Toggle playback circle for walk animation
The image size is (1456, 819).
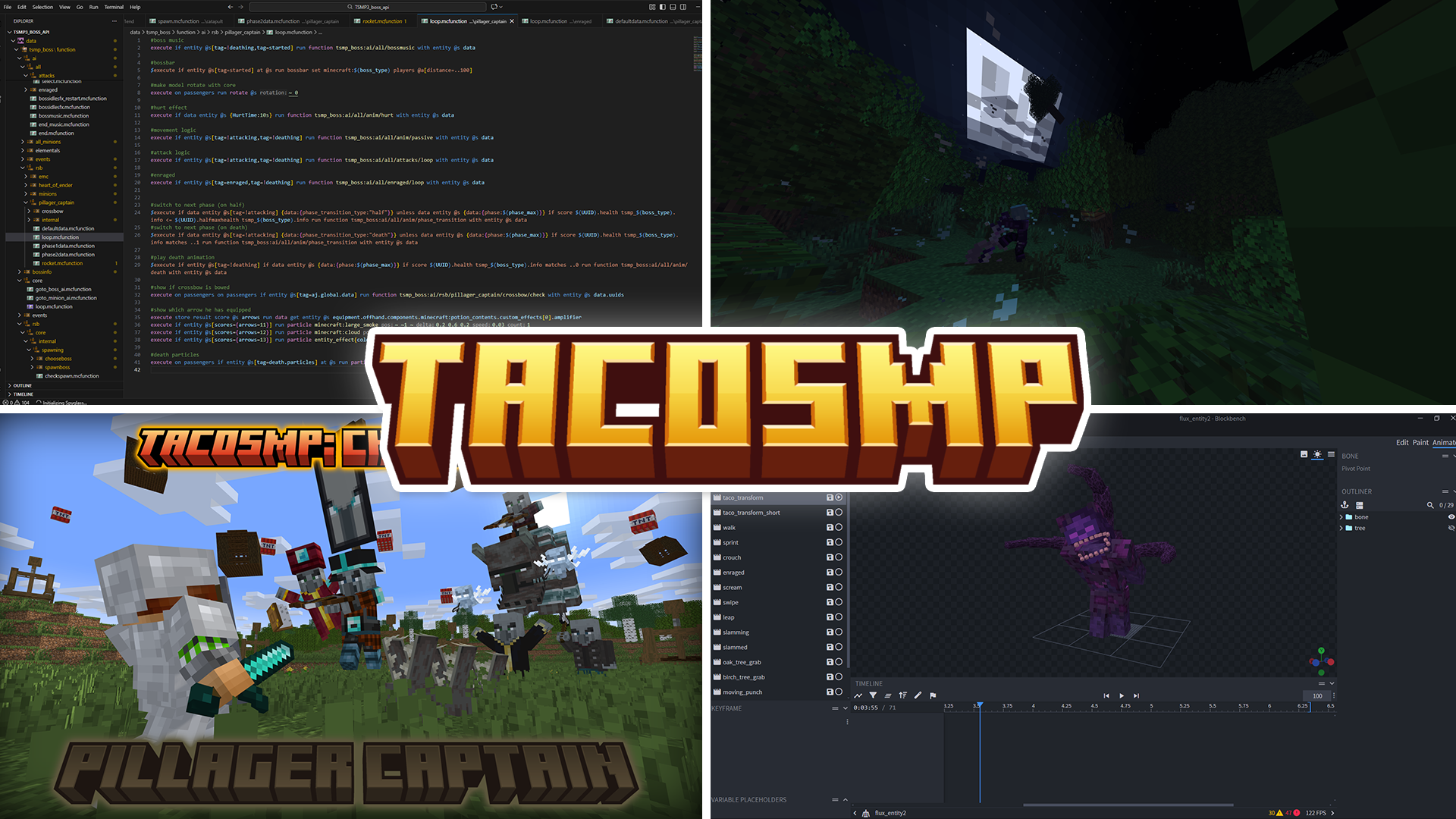click(839, 527)
